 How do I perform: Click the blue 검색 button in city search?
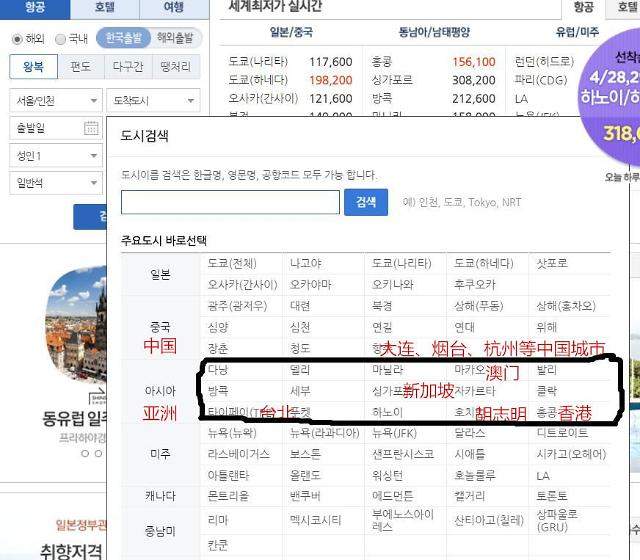366,202
